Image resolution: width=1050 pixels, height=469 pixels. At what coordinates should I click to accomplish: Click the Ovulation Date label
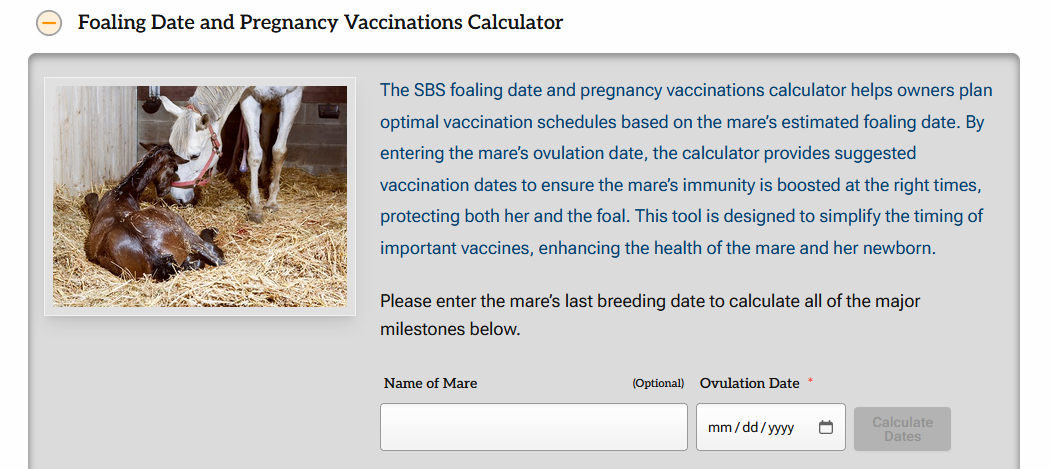pos(749,383)
